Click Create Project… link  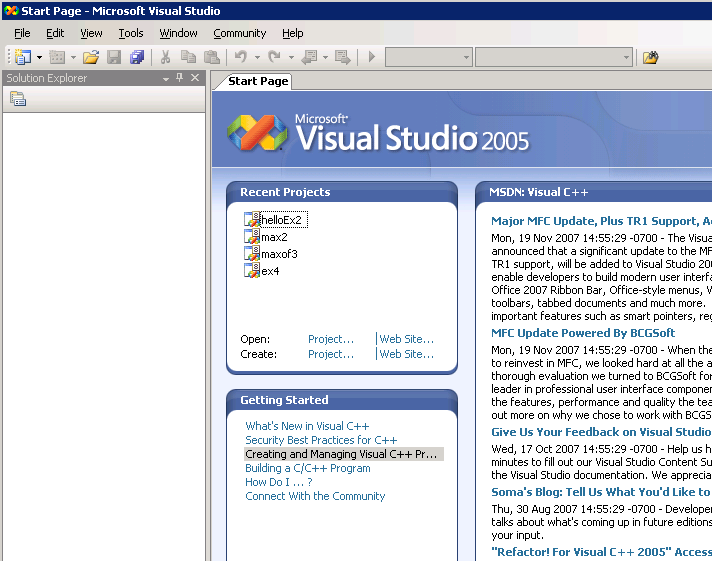point(331,354)
